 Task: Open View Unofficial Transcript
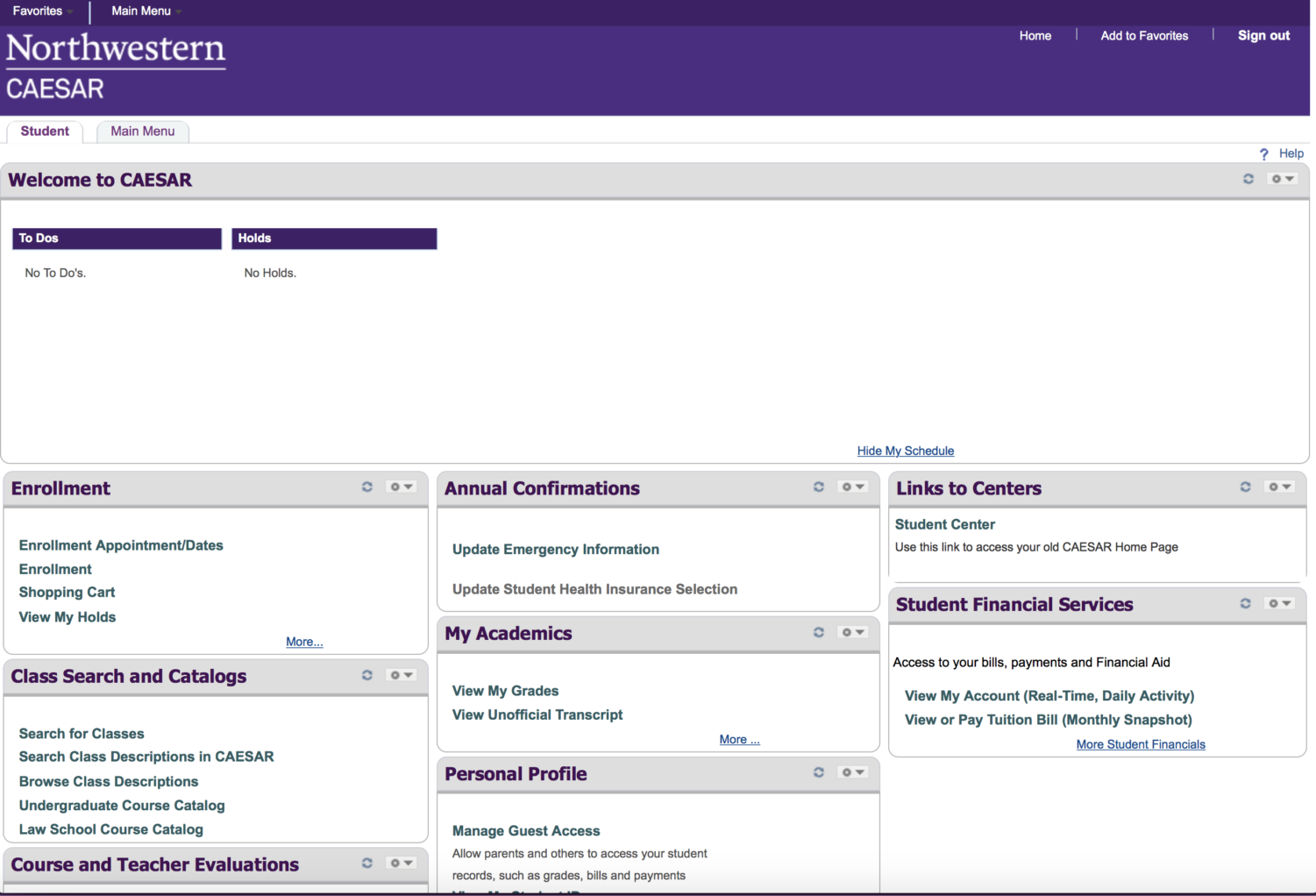click(537, 715)
